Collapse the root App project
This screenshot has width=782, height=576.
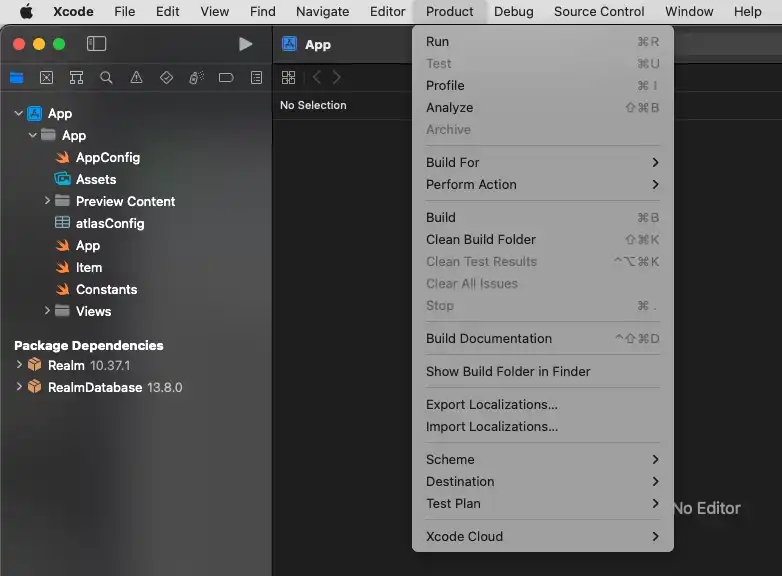pyautogui.click(x=18, y=114)
